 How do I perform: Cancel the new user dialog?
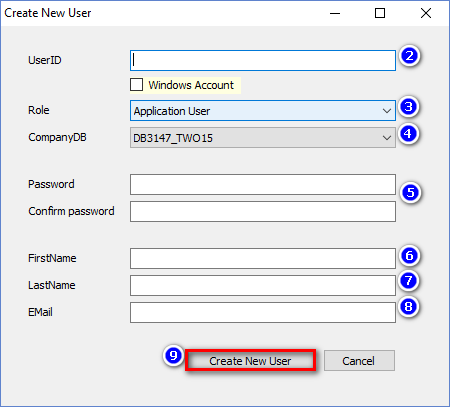(x=359, y=361)
